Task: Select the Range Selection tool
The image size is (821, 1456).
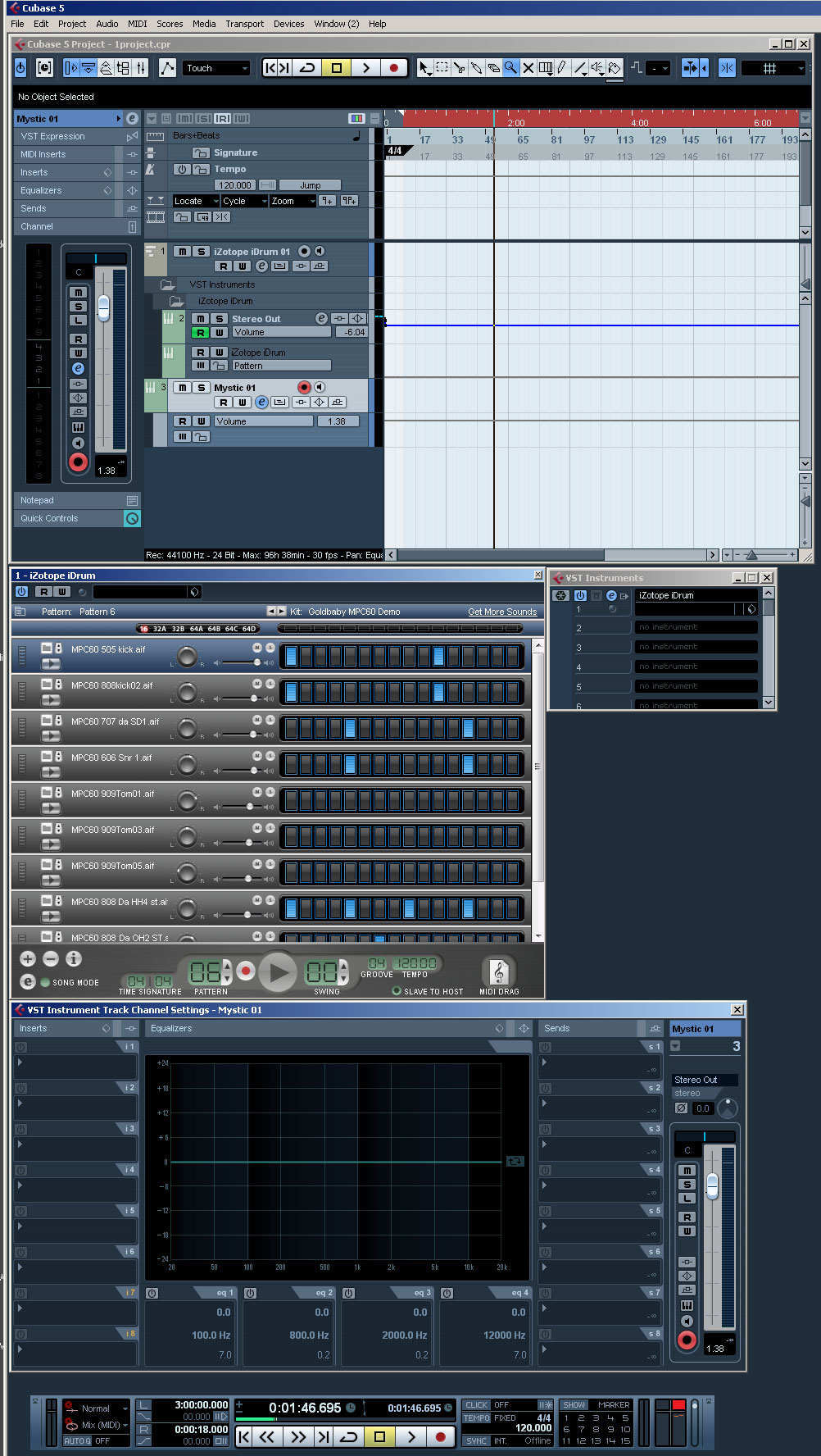Action: [x=442, y=68]
